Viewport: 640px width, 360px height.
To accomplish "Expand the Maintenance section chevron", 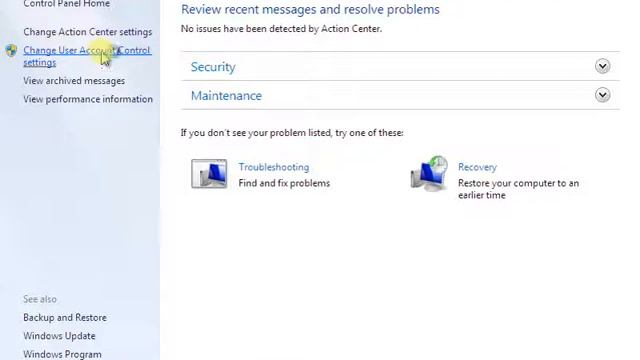I will coord(602,95).
